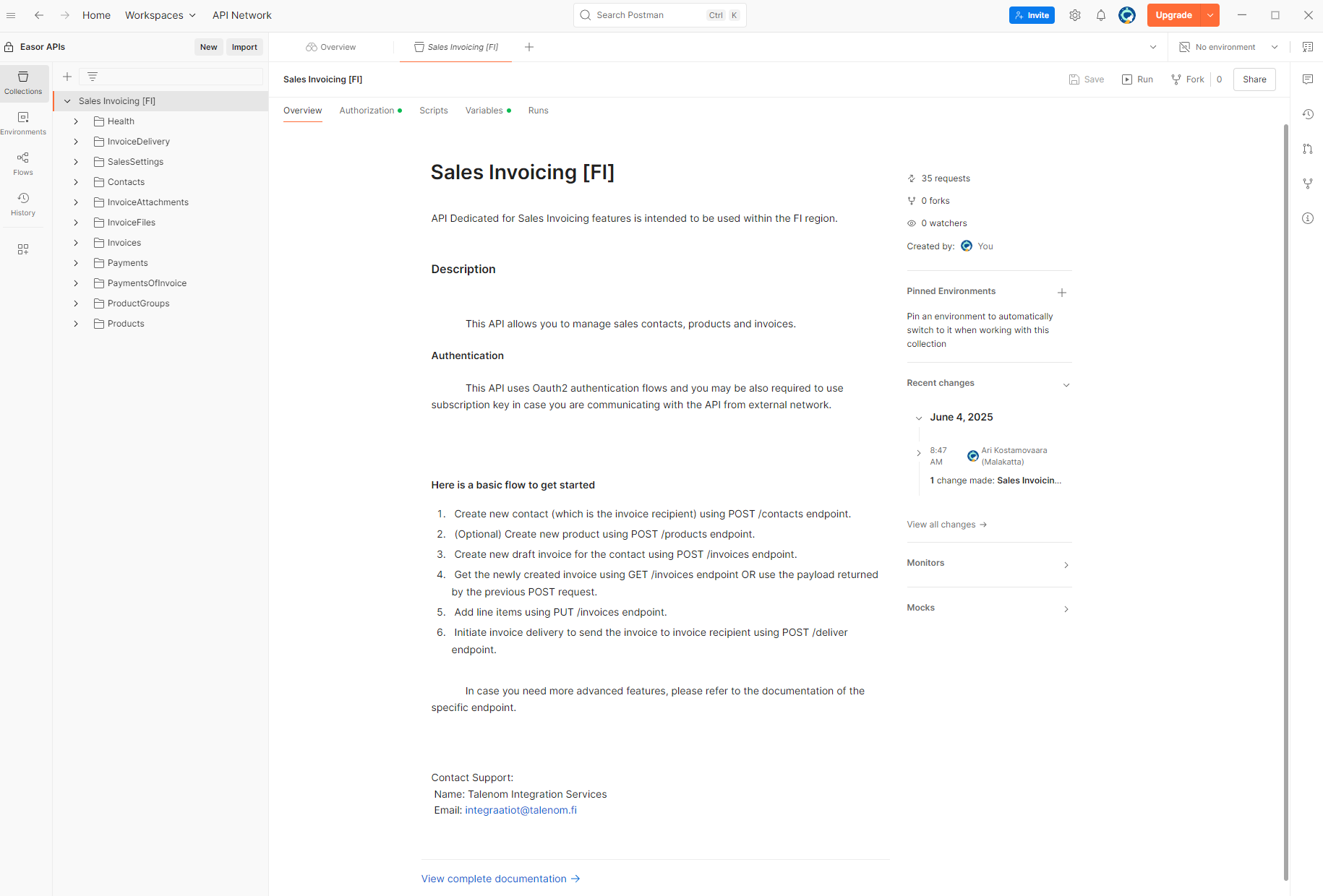Select the Overview workspace tab

[331, 47]
